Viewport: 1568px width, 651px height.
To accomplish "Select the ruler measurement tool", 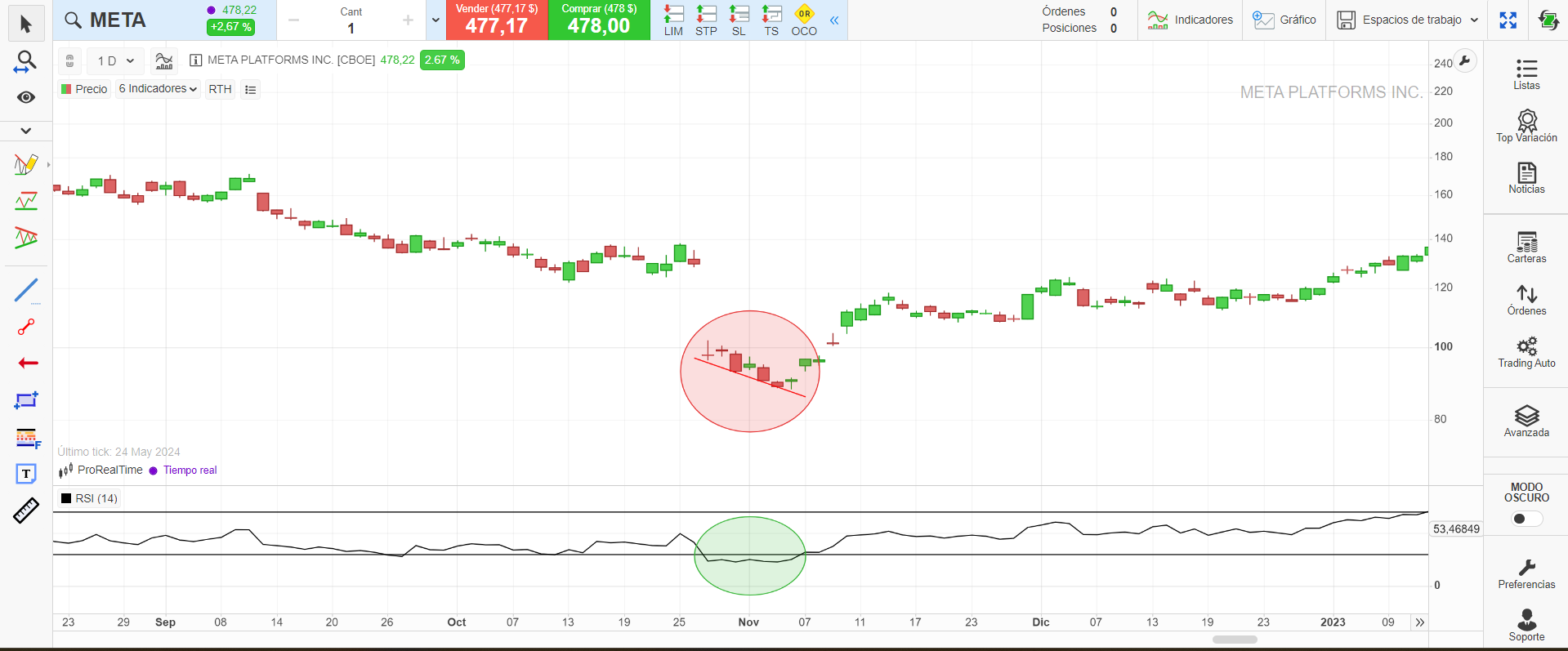I will [26, 511].
